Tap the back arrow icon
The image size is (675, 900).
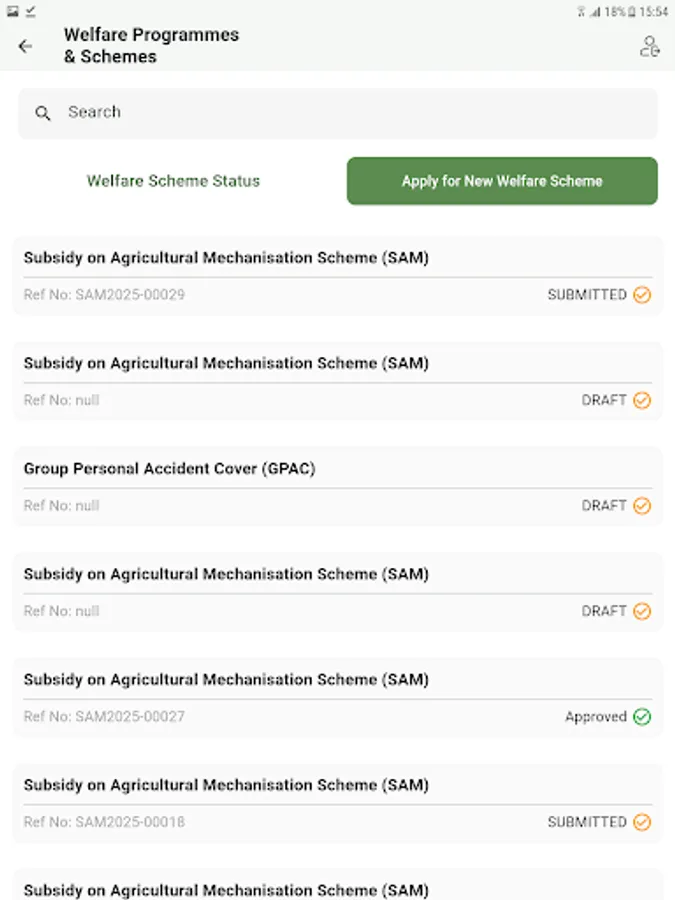(x=26, y=46)
